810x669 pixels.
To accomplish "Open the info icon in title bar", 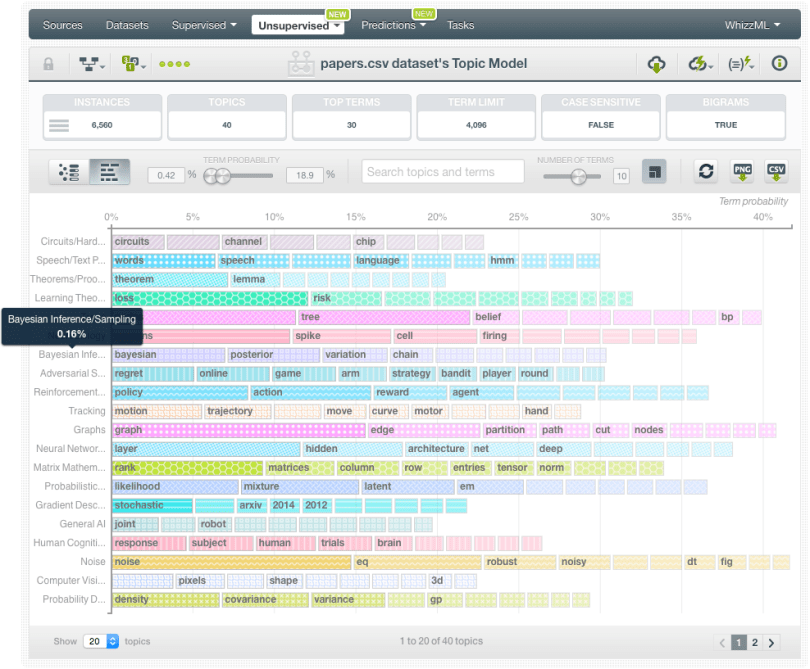I will 779,64.
